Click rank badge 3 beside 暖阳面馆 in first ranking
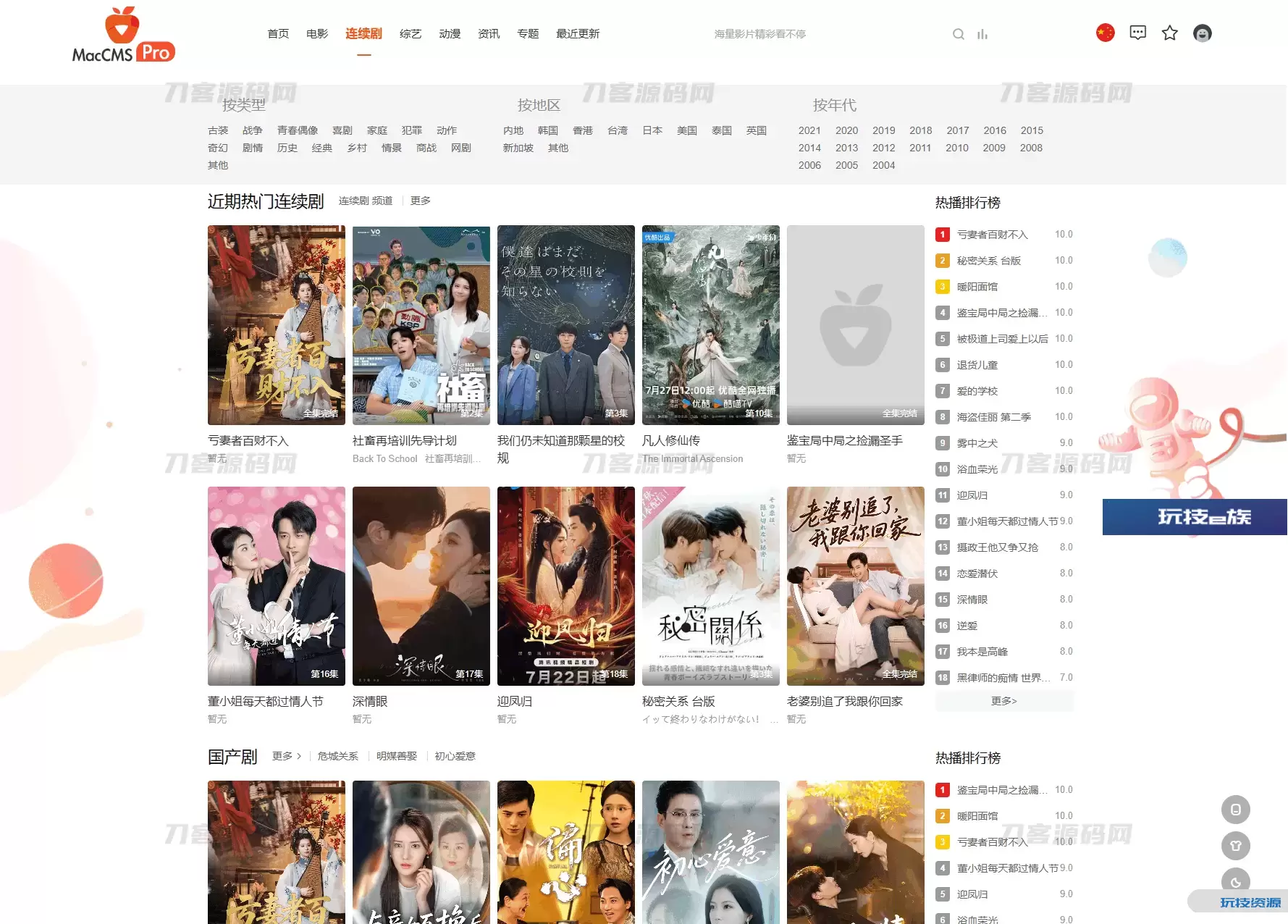This screenshot has height=924, width=1288. click(942, 287)
